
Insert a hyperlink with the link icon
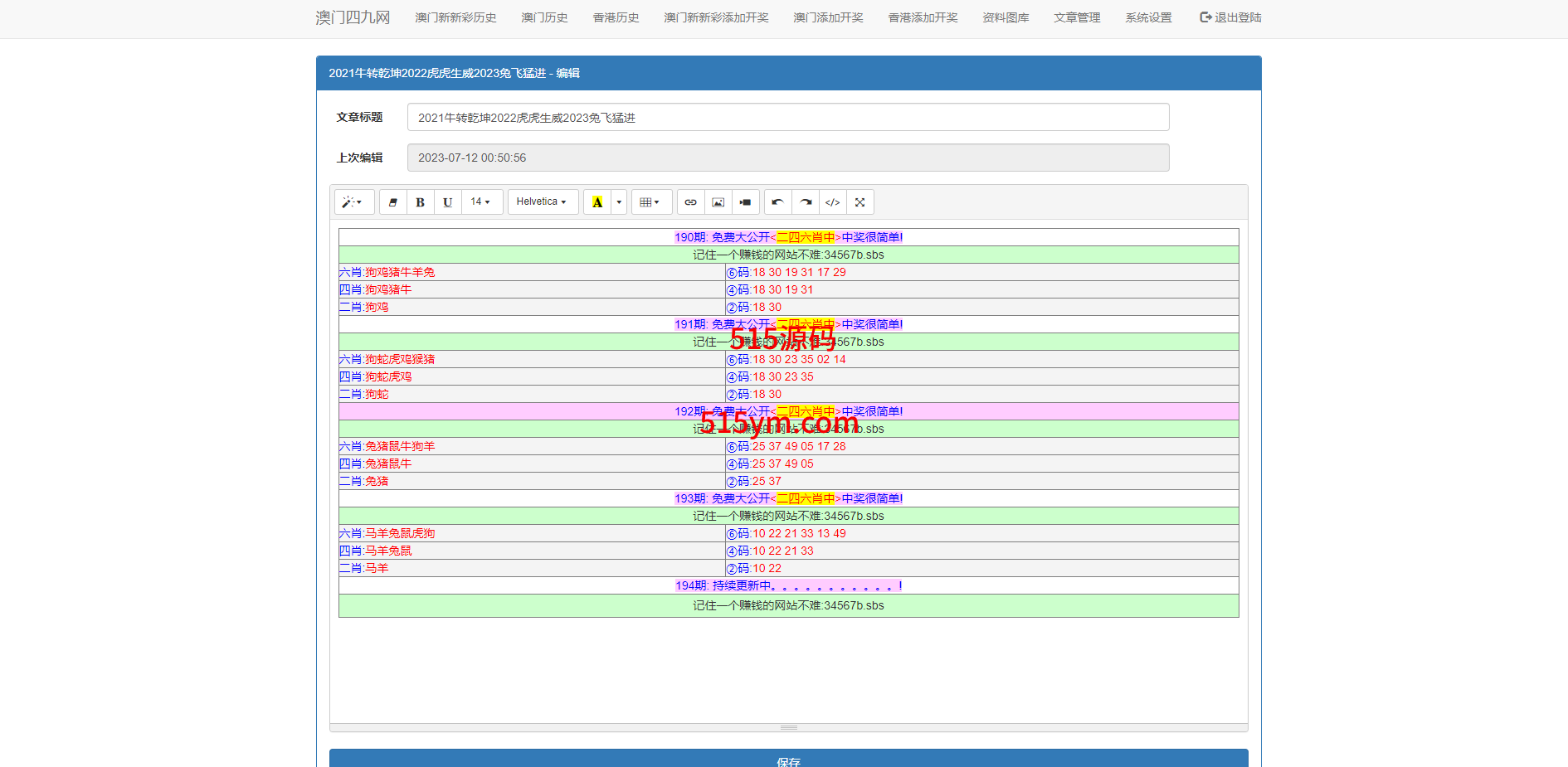point(690,202)
